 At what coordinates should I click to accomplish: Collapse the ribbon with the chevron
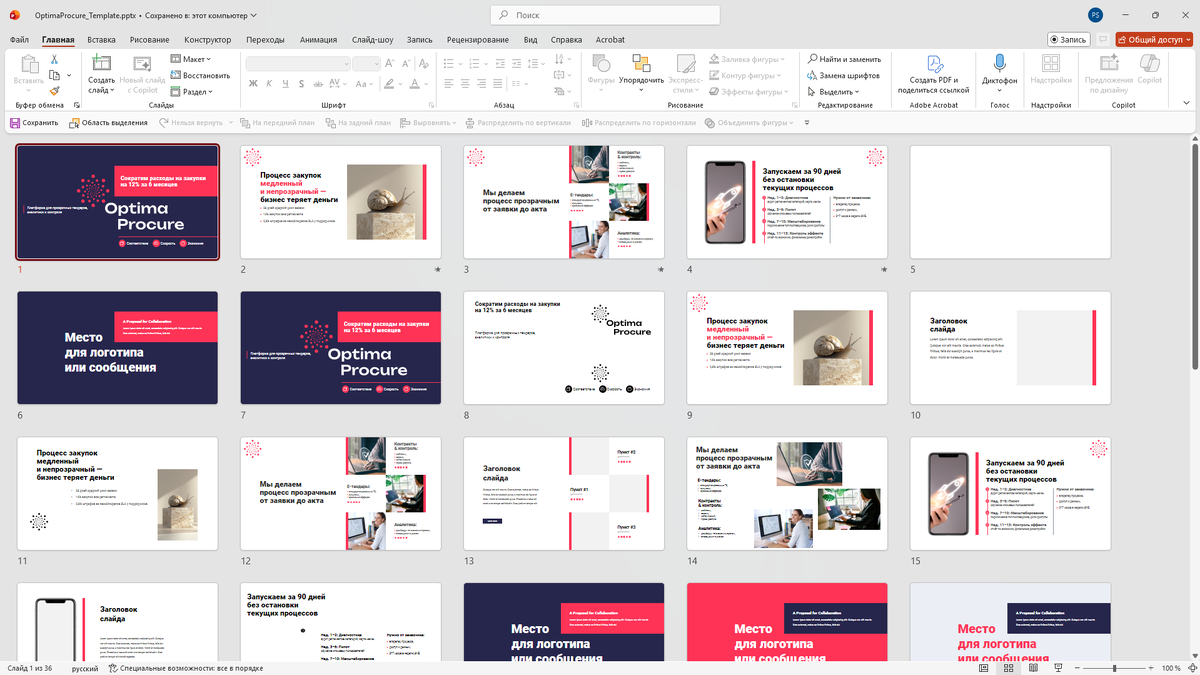1188,105
